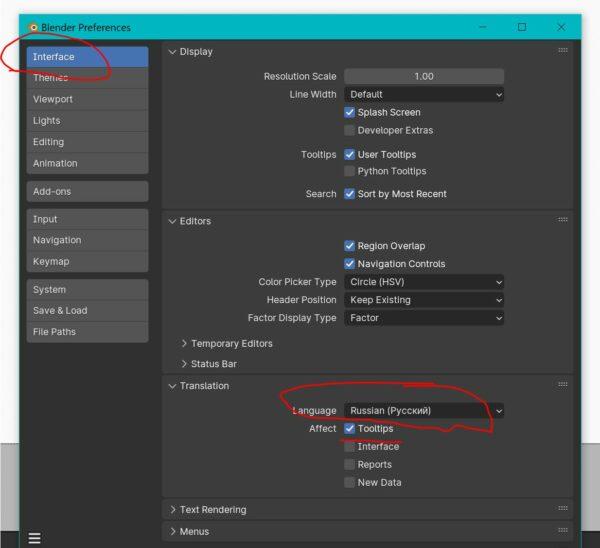Open the Input preferences section
The width and height of the screenshot is (600, 548).
88,219
